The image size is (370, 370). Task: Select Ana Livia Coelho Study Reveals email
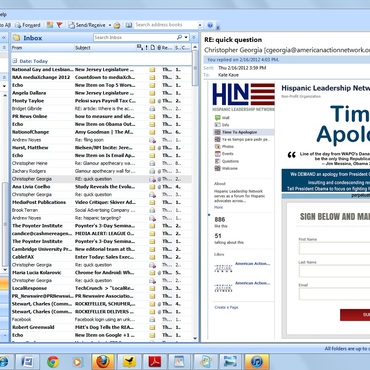coord(101,187)
